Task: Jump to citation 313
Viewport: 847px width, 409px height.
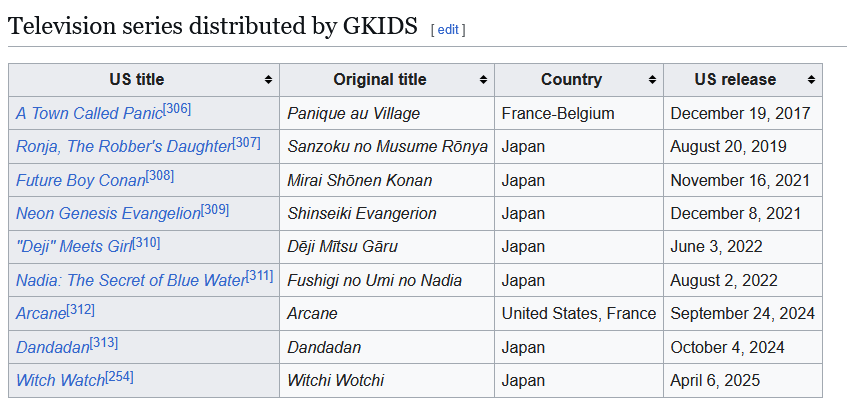Action: 104,343
